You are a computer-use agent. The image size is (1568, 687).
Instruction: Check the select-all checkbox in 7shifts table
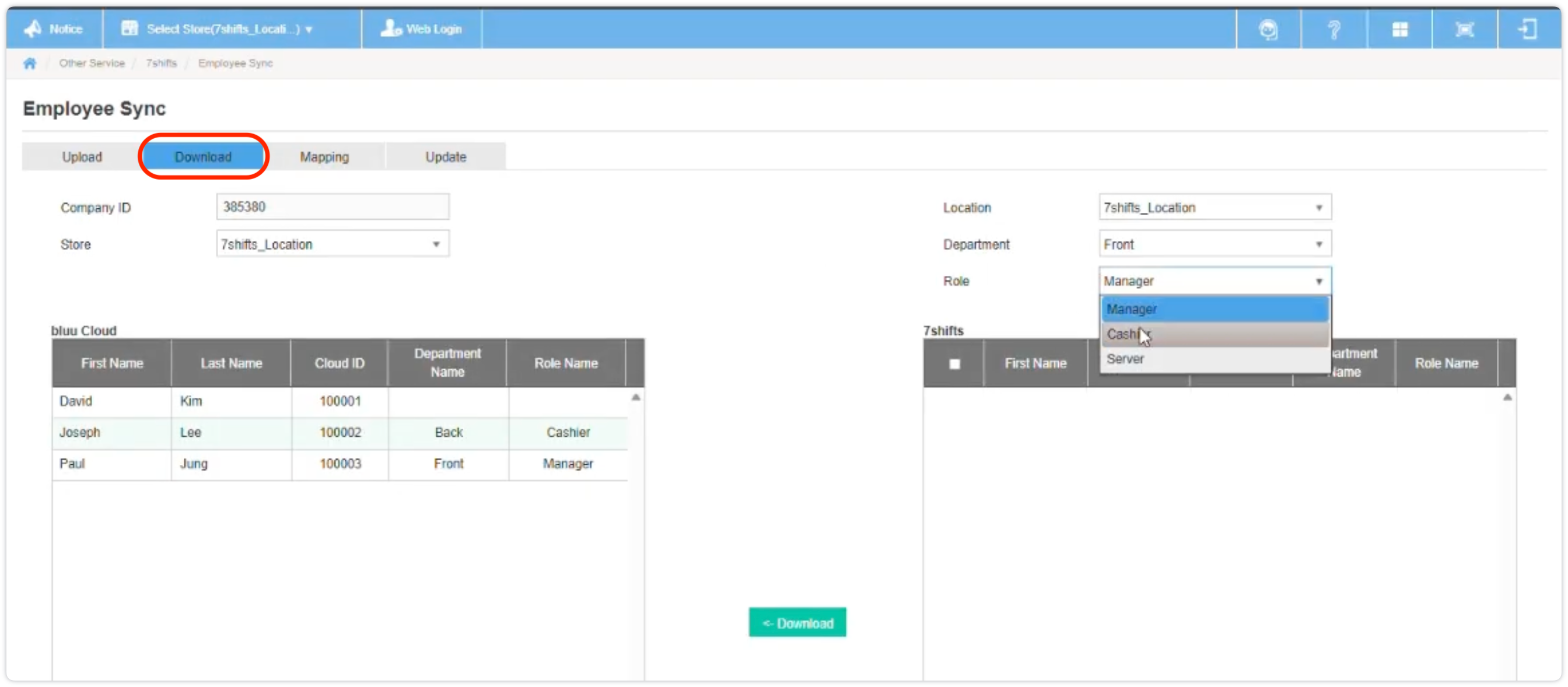point(954,364)
